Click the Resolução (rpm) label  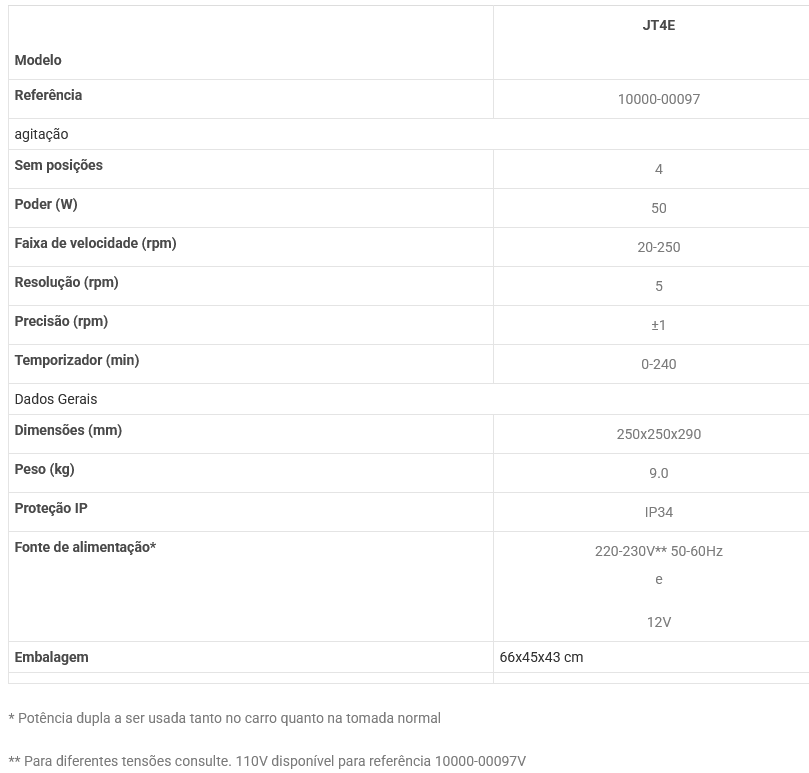[x=66, y=282]
